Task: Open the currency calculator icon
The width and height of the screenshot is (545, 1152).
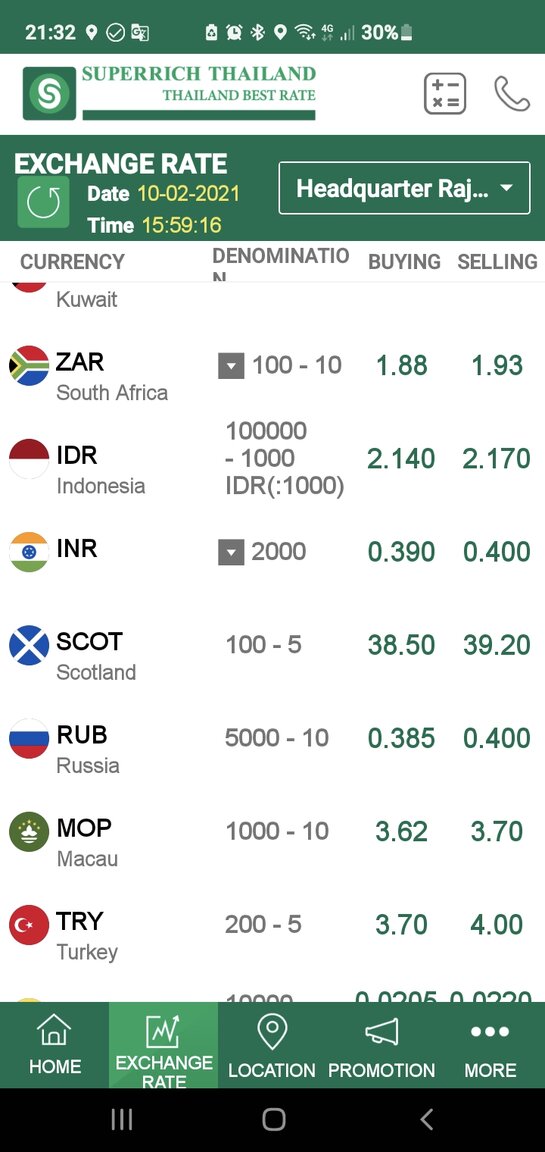Action: pos(444,93)
